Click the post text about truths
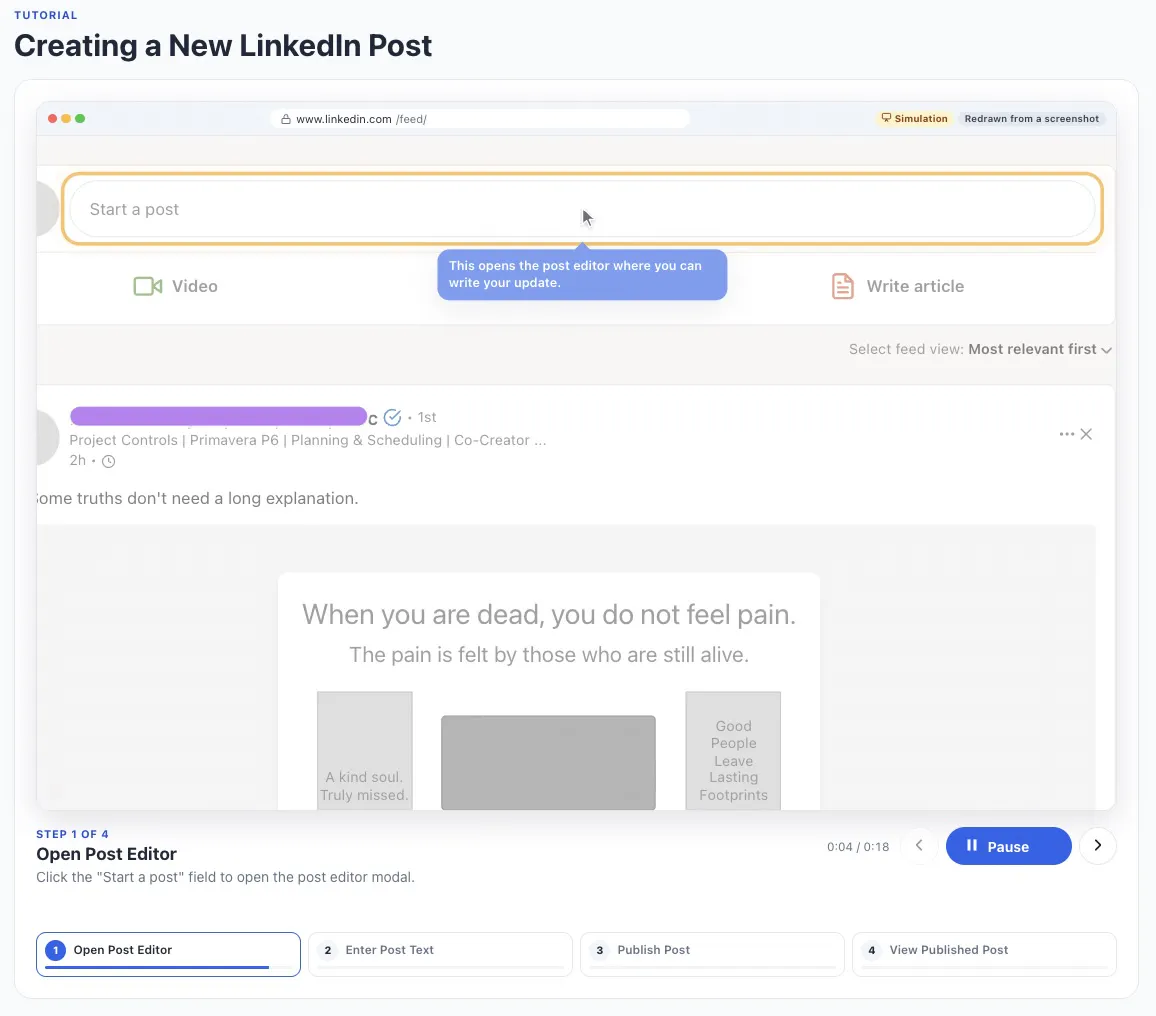Screen dimensions: 1156x1016 click(198, 498)
